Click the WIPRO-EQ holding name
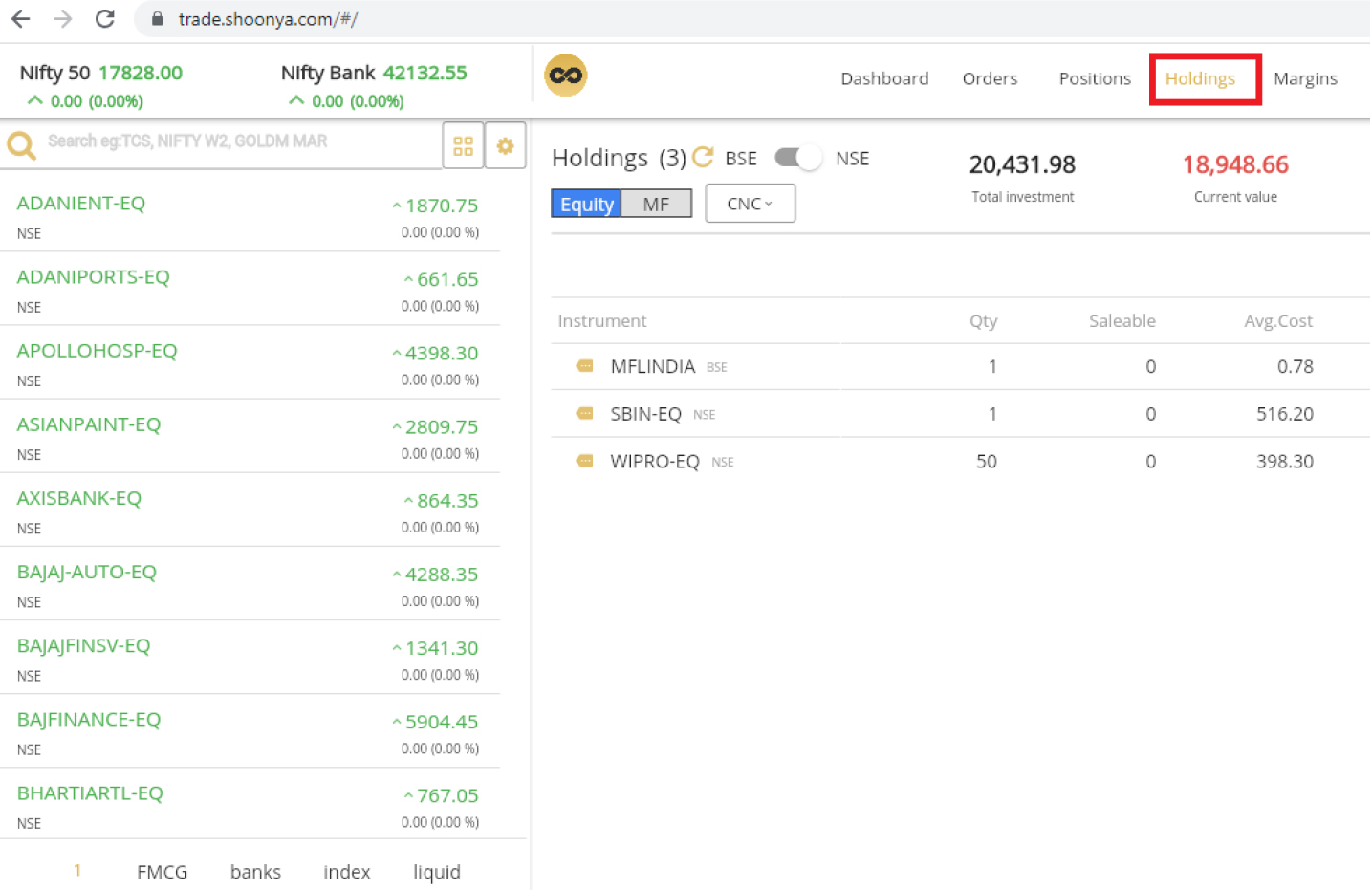This screenshot has width=1372, height=890. [655, 462]
